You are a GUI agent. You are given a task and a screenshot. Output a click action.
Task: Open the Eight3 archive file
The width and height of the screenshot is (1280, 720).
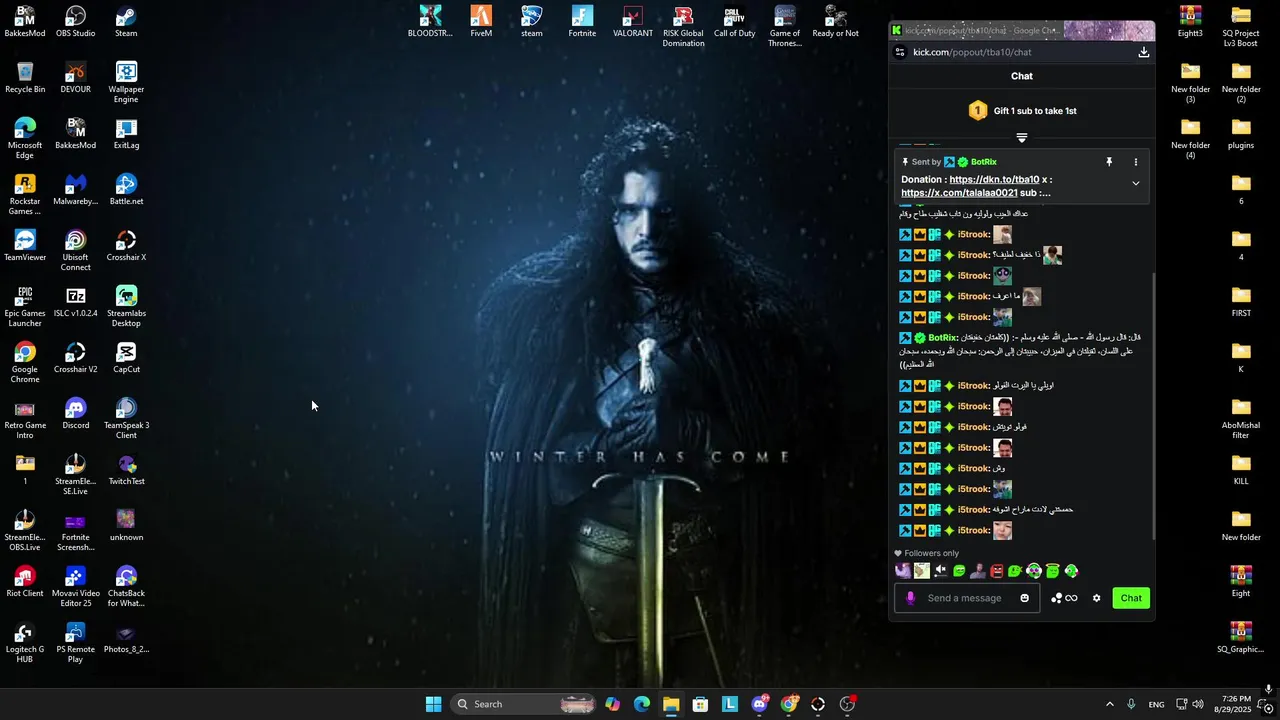[x=1190, y=22]
